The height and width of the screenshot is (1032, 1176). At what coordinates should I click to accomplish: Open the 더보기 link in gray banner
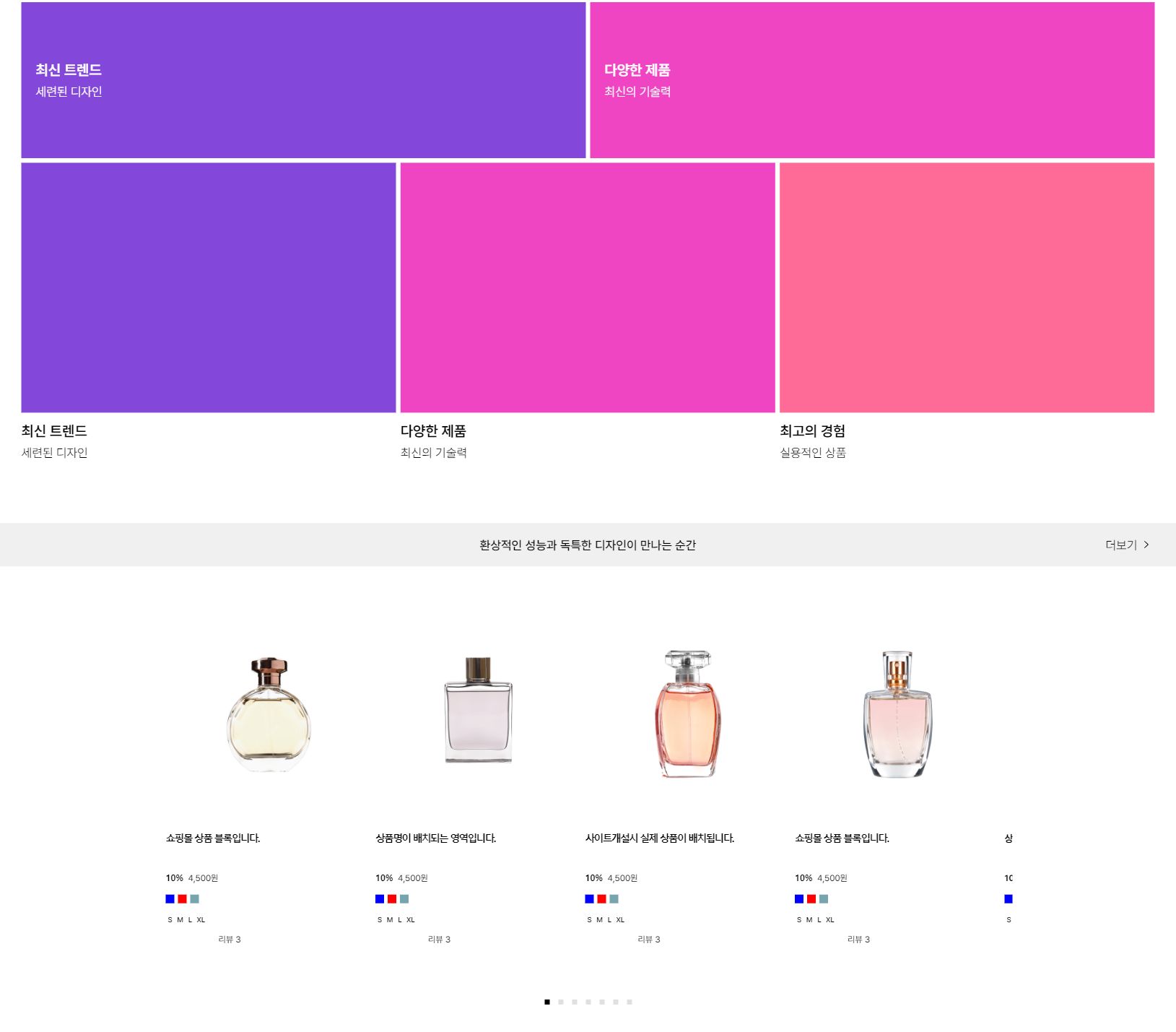[1127, 545]
